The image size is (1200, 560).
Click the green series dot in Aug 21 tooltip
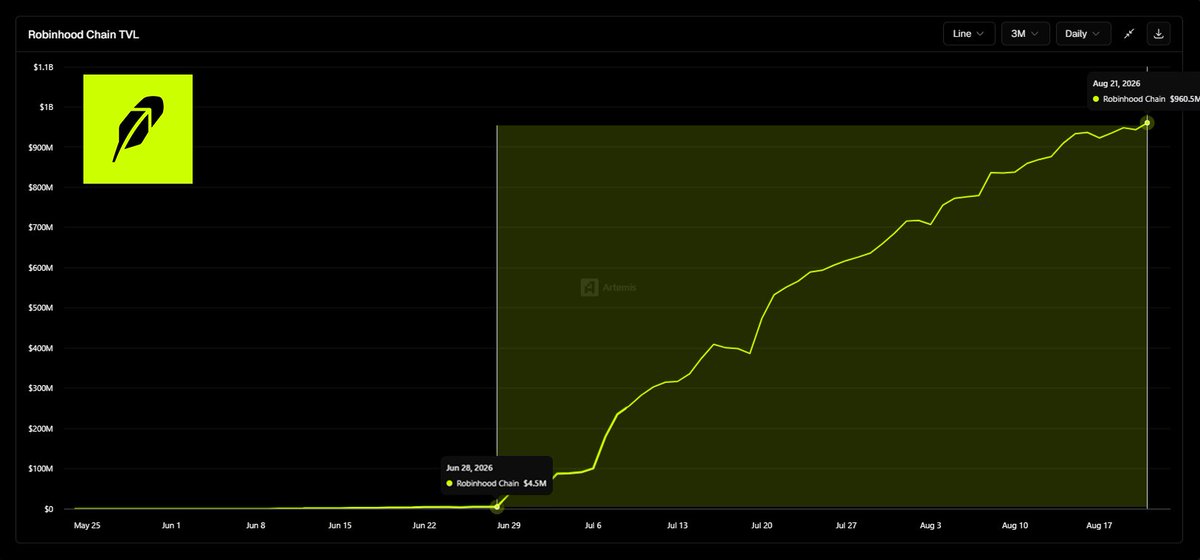(x=1097, y=100)
